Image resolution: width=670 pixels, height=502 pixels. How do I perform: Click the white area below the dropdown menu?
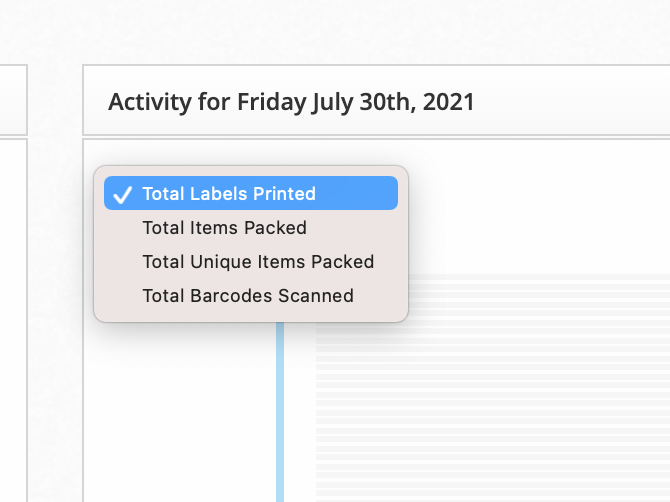tap(180, 410)
